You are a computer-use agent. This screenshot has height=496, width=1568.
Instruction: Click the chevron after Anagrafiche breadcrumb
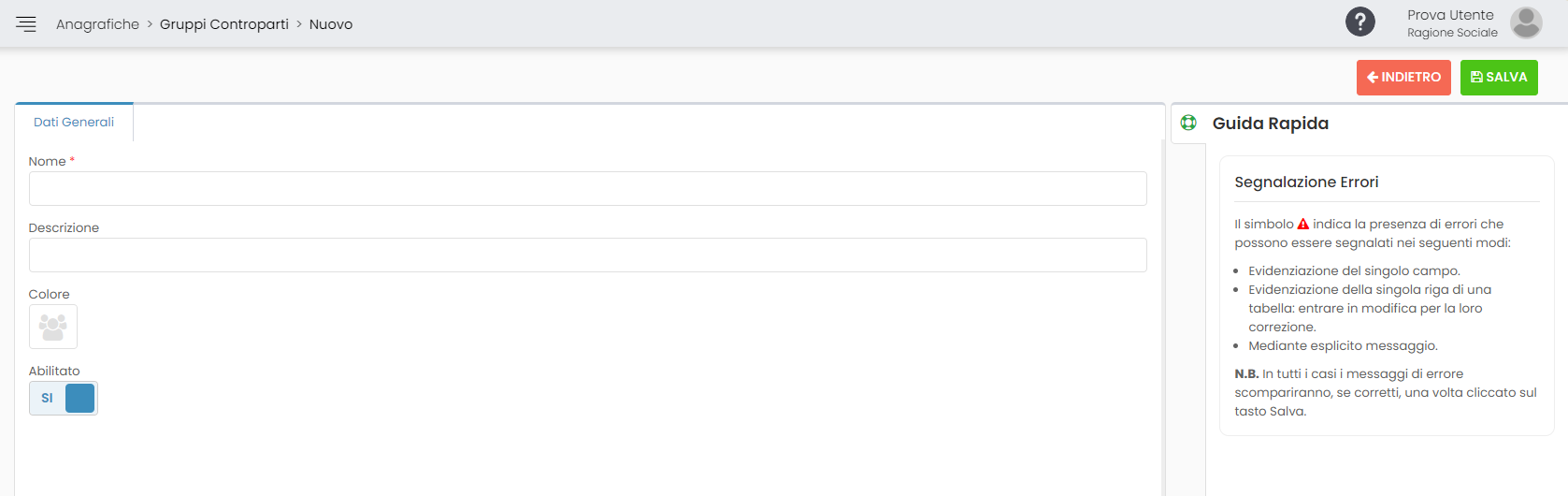pos(150,24)
